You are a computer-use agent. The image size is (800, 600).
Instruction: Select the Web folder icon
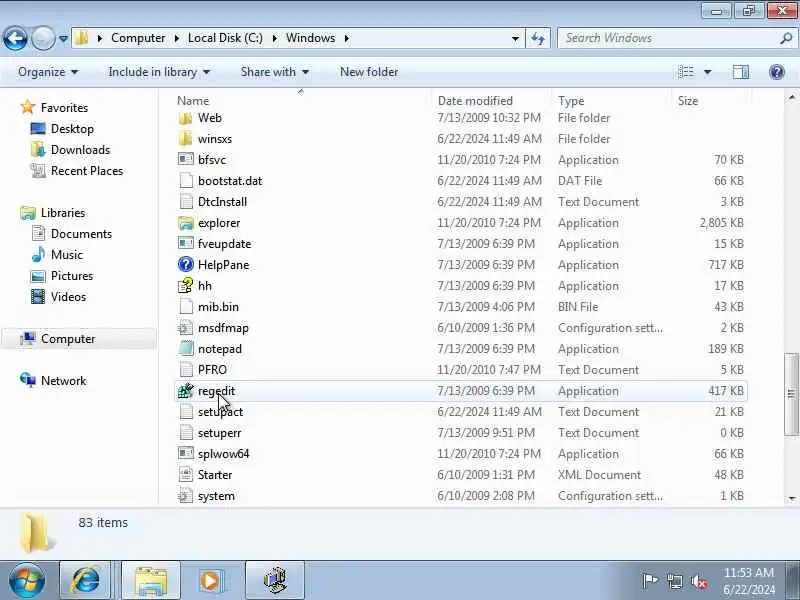[186, 118]
